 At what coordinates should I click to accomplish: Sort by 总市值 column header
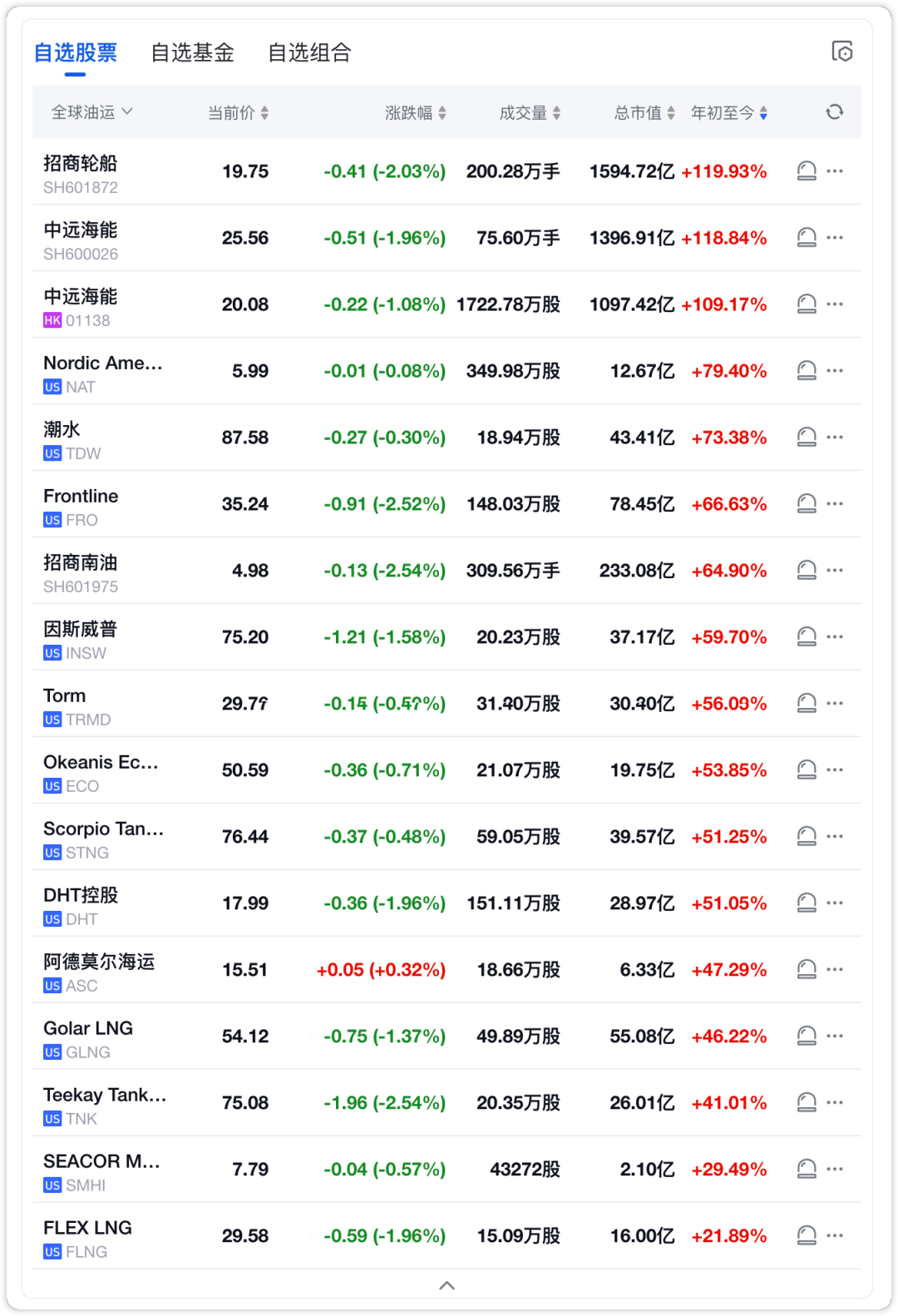(644, 113)
